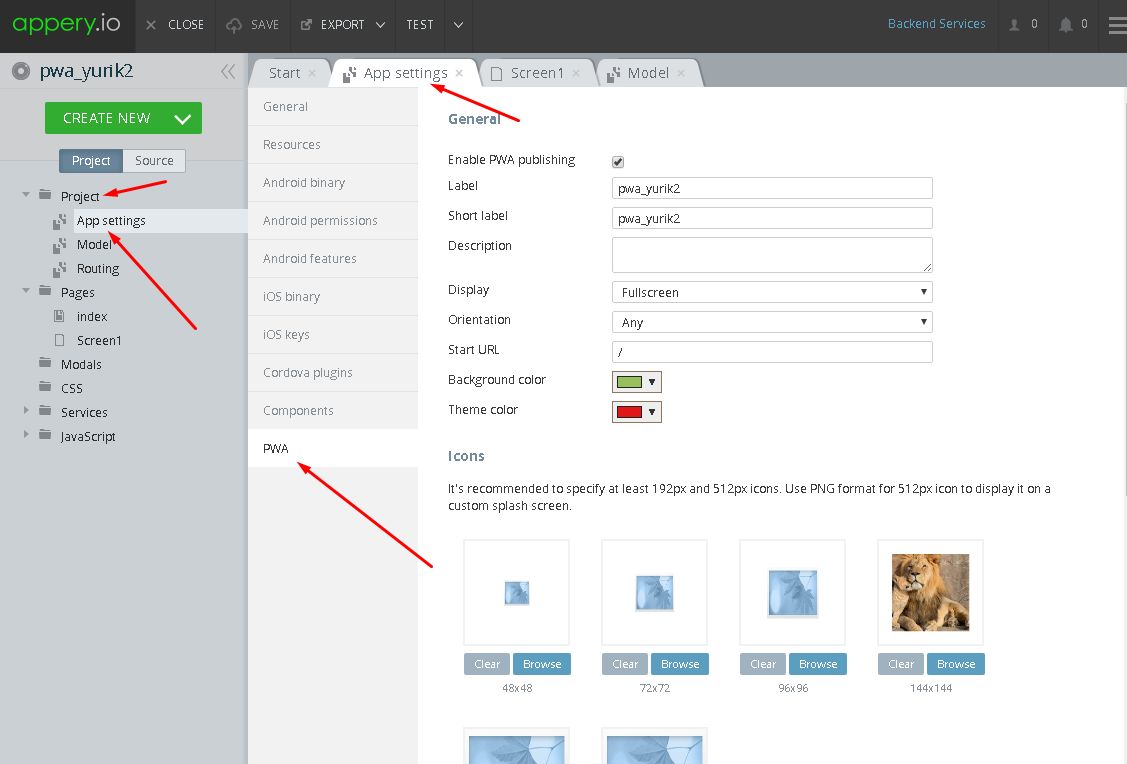Close the Model tab

[x=681, y=73]
